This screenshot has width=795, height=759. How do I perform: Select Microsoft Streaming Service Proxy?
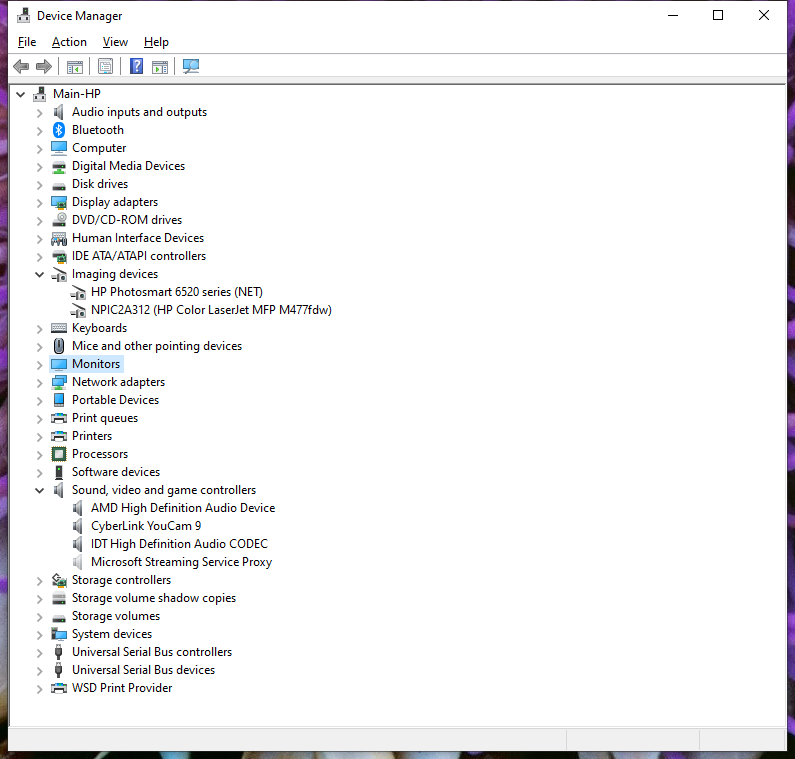(x=182, y=562)
